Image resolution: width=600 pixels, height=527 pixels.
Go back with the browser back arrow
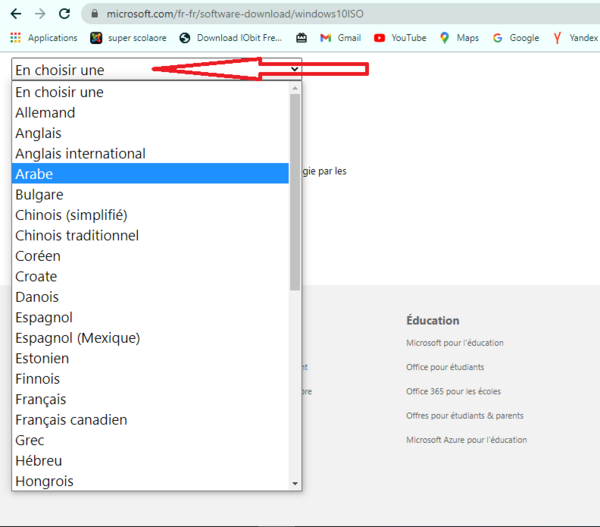tap(16, 14)
